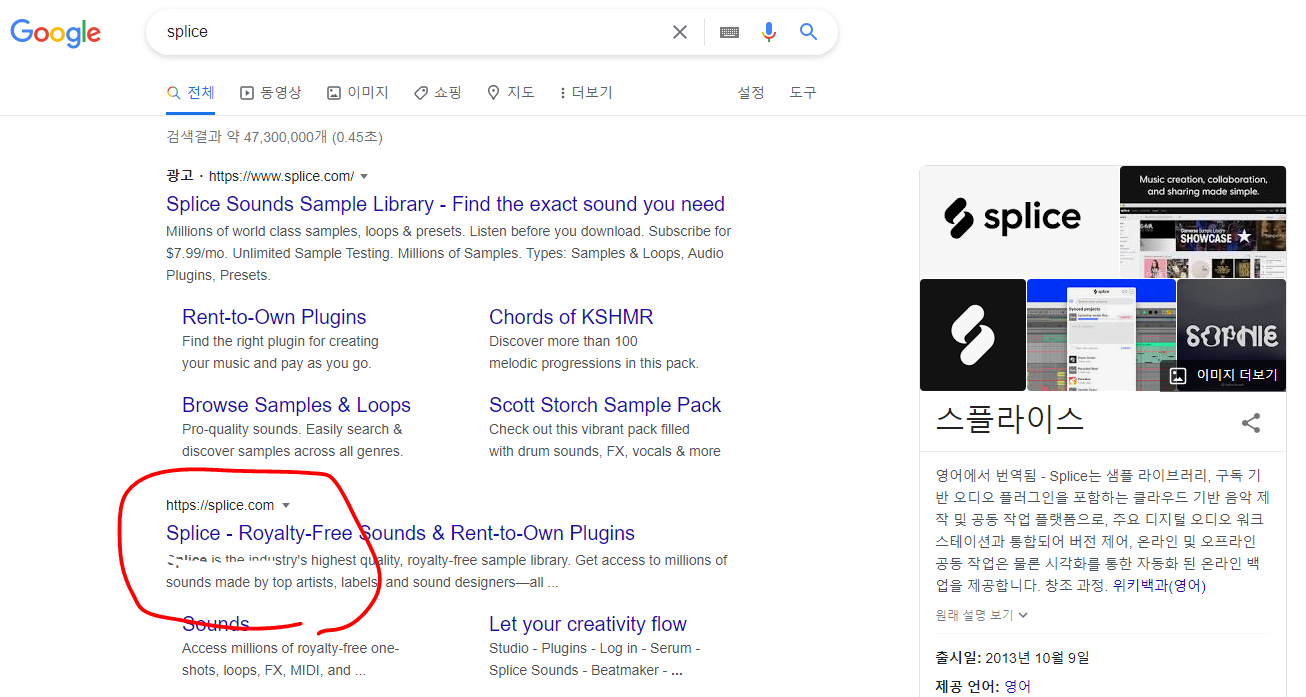Open the on-screen keyboard icon
1306x697 pixels.
[730, 32]
